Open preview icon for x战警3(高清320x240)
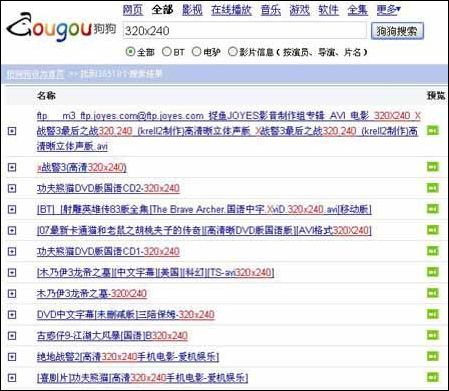The height and width of the screenshot is (391, 449). click(433, 167)
